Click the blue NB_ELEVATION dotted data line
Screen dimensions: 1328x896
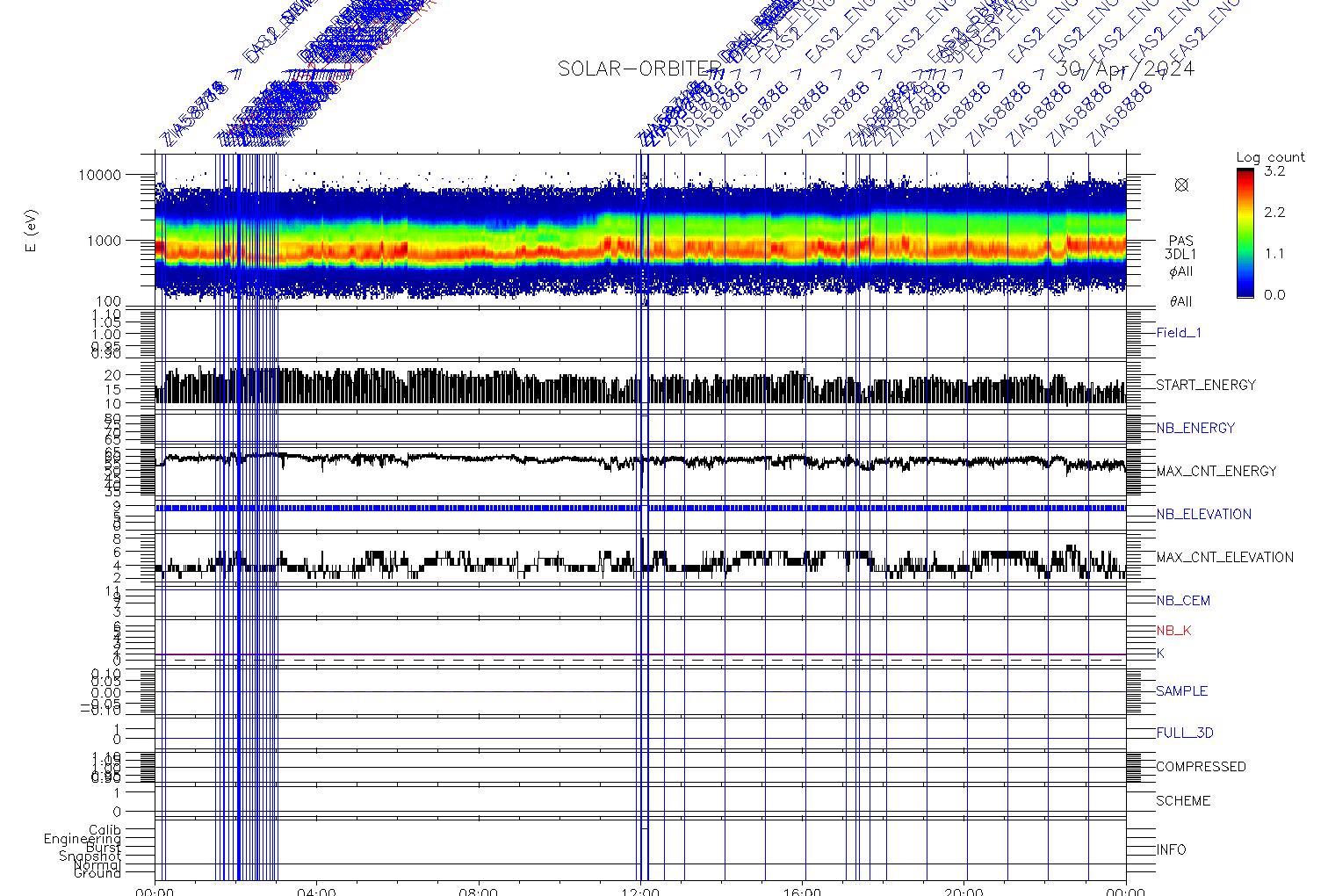[640, 508]
